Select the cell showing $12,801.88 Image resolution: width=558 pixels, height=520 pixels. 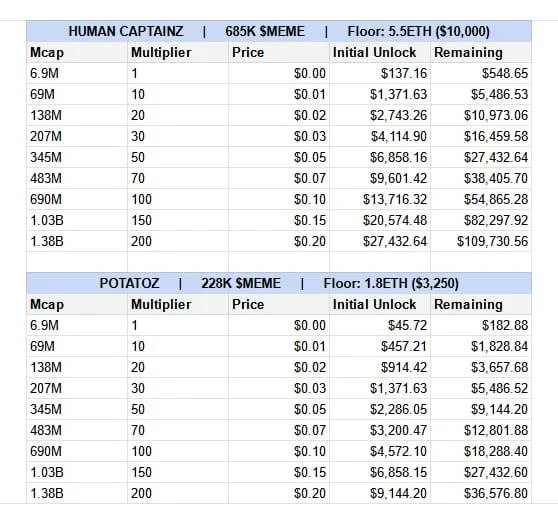tap(481, 430)
